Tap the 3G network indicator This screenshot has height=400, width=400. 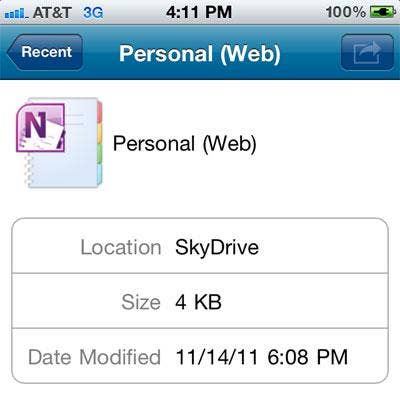click(93, 13)
